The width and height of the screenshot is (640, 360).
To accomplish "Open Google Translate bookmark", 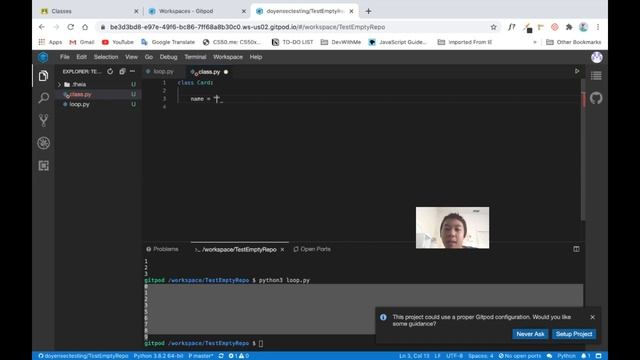I will tap(168, 42).
